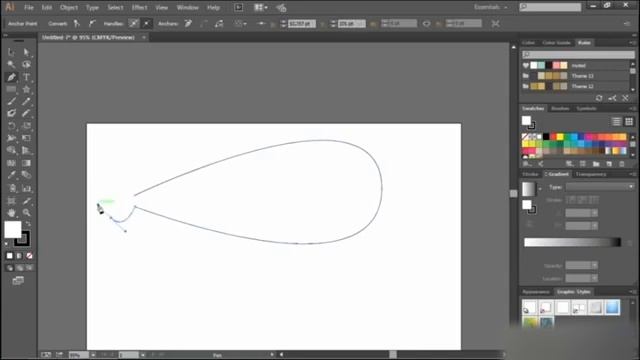The width and height of the screenshot is (640, 360).
Task: Toggle hide handles for selected anchors
Action: (x=147, y=24)
